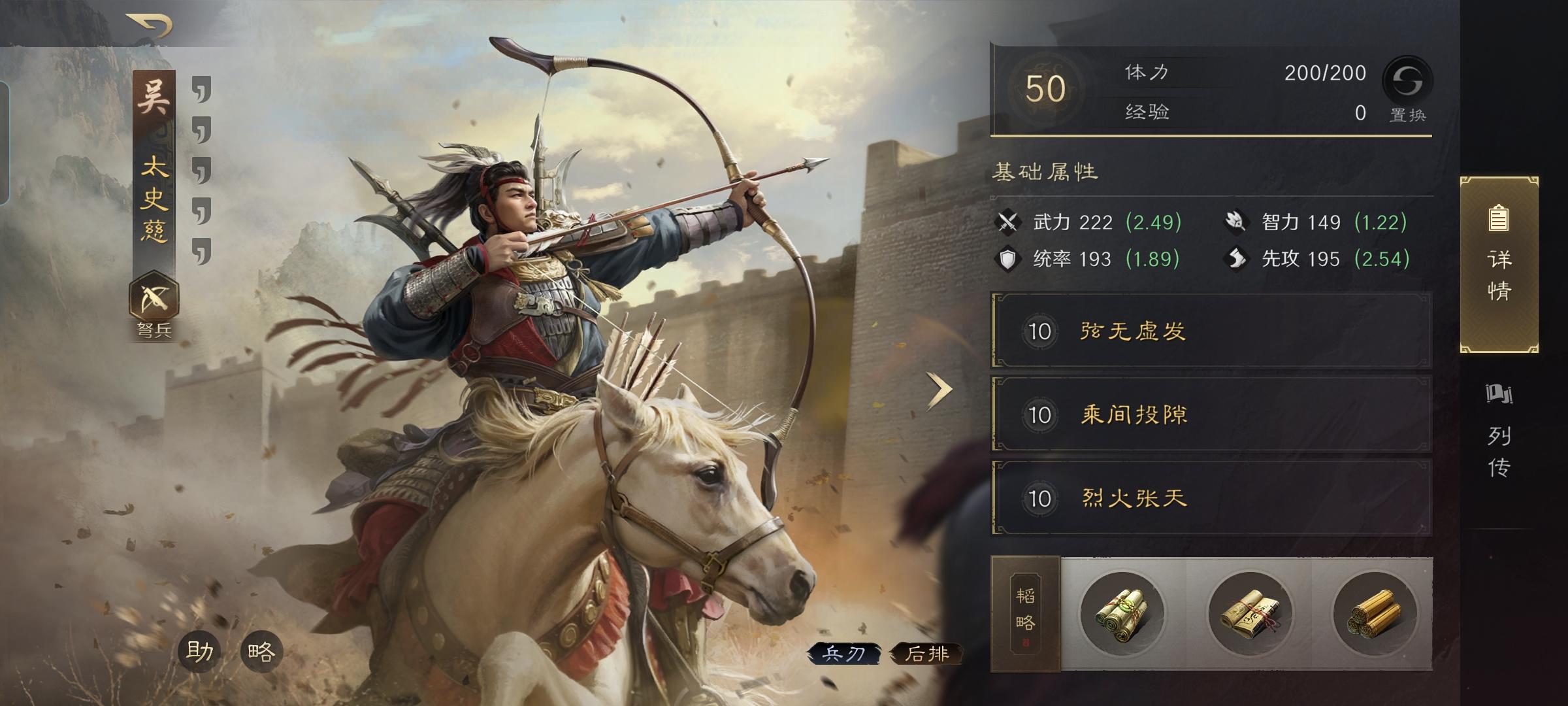The image size is (1568, 706).
Task: Tap the 兵刃 tag label
Action: (x=844, y=653)
